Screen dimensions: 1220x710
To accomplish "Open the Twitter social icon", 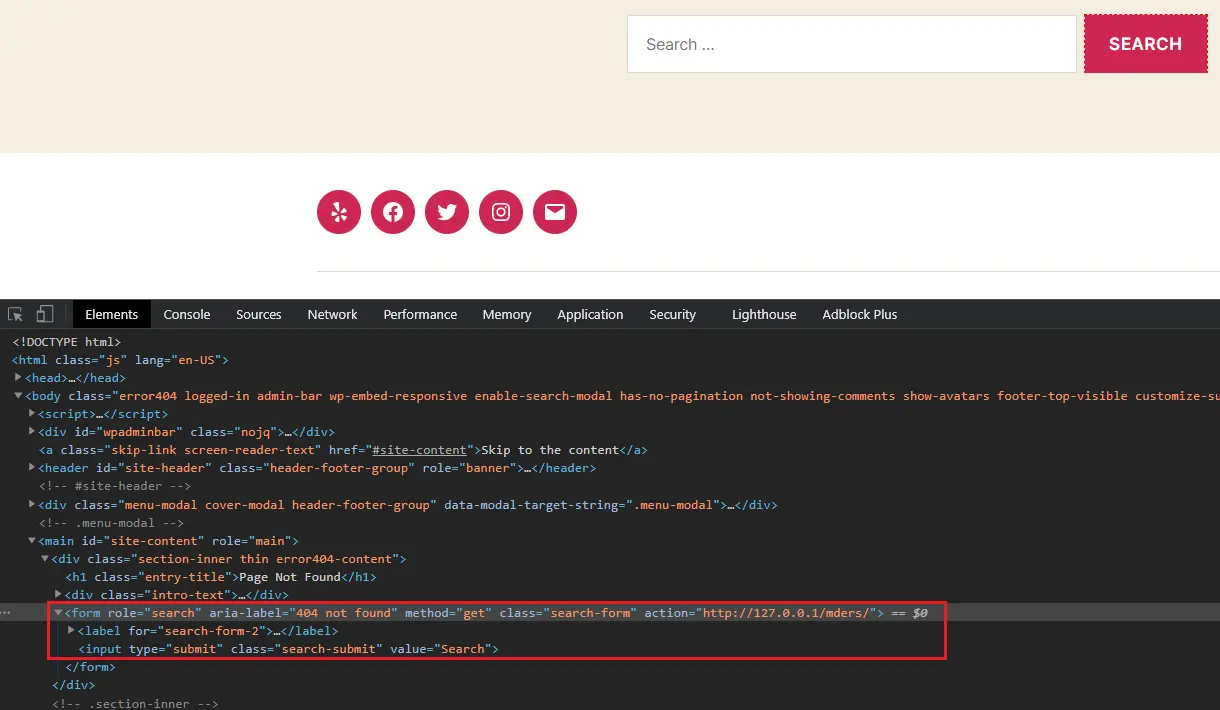I will click(446, 212).
